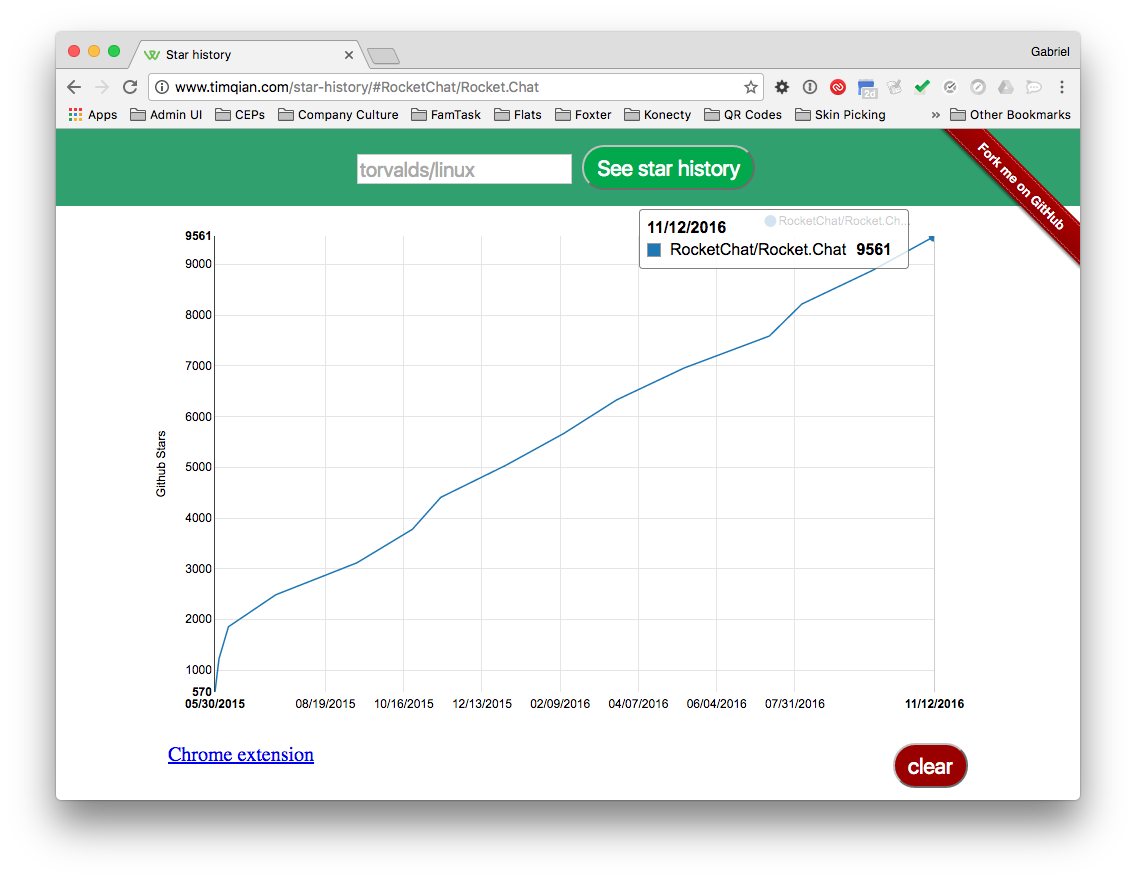Click the green checkmark extension icon
Viewport: 1136px width, 880px height.
tap(922, 87)
